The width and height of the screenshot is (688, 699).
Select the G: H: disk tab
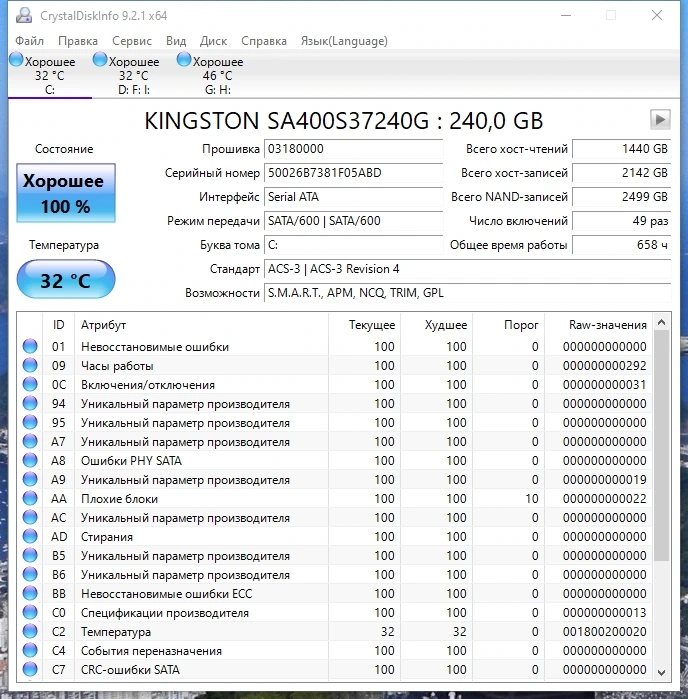click(218, 75)
